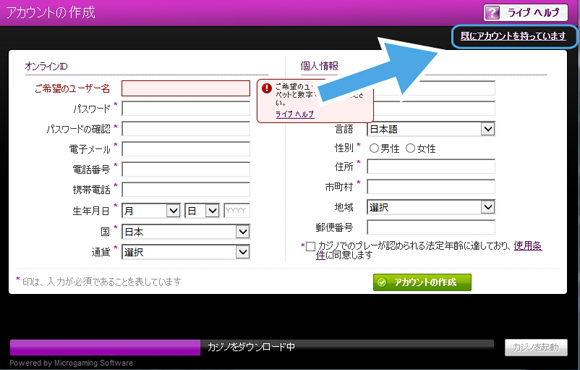Click the カジノを起動 launch button
This screenshot has height=370, width=580.
tap(536, 347)
